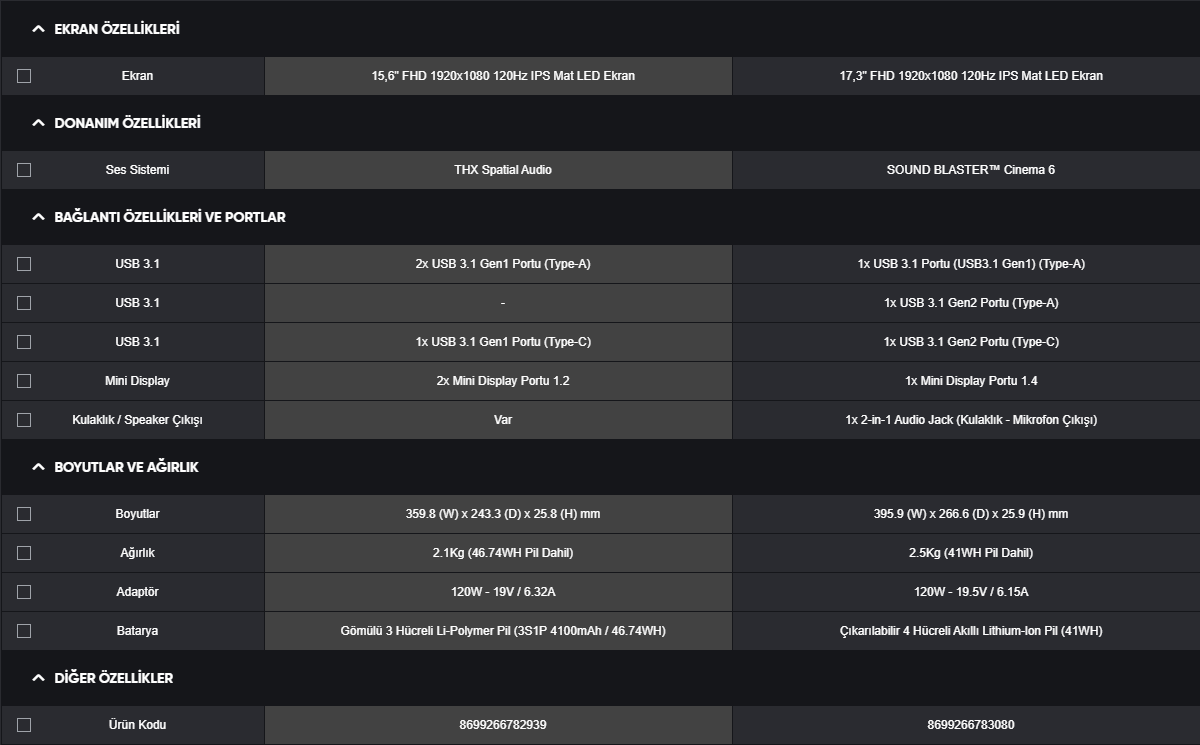
Task: Click the THX Spatial Audio cell
Action: 502,170
